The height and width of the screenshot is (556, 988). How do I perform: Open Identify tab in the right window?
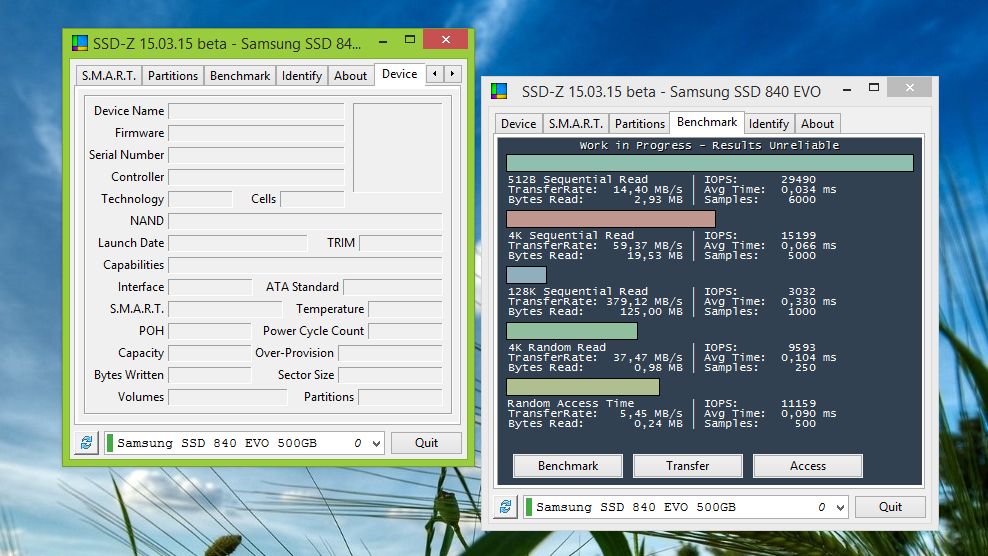coord(769,124)
